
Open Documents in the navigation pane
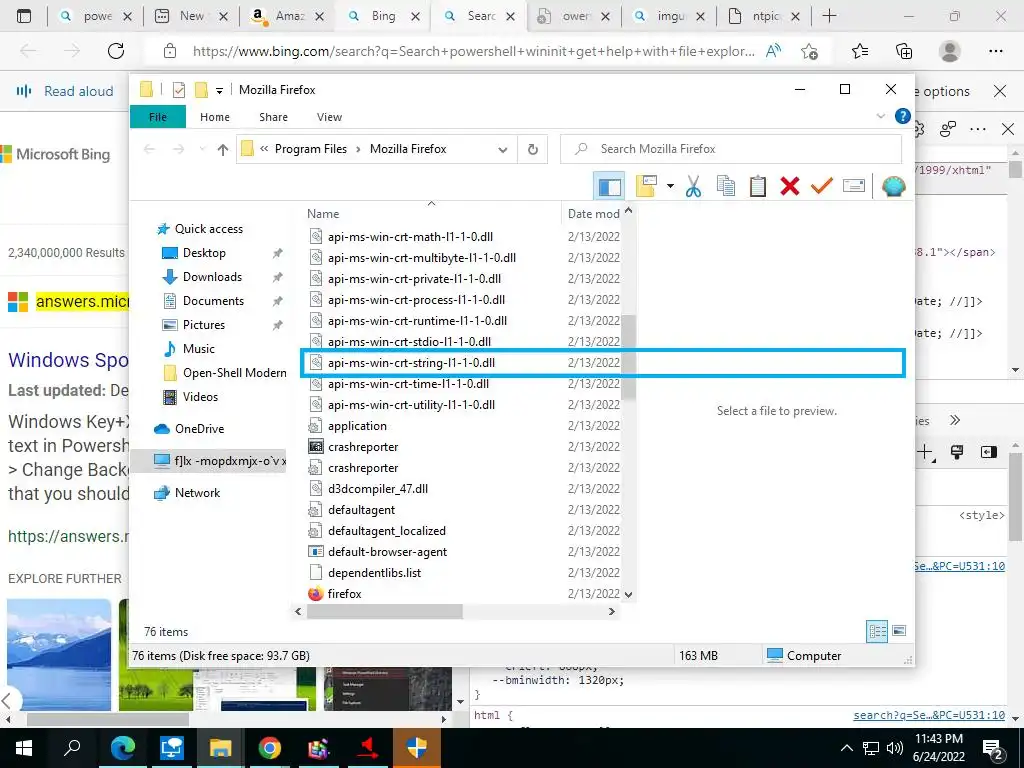[213, 301]
